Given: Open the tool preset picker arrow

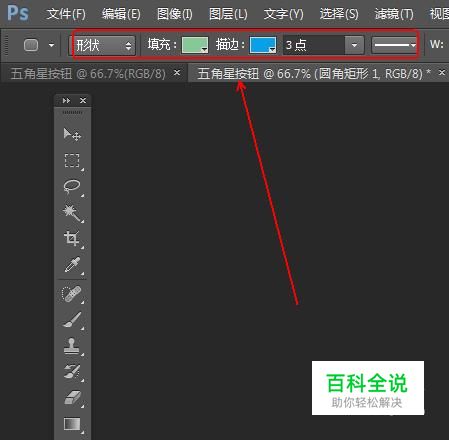Looking at the screenshot, I should (x=51, y=45).
